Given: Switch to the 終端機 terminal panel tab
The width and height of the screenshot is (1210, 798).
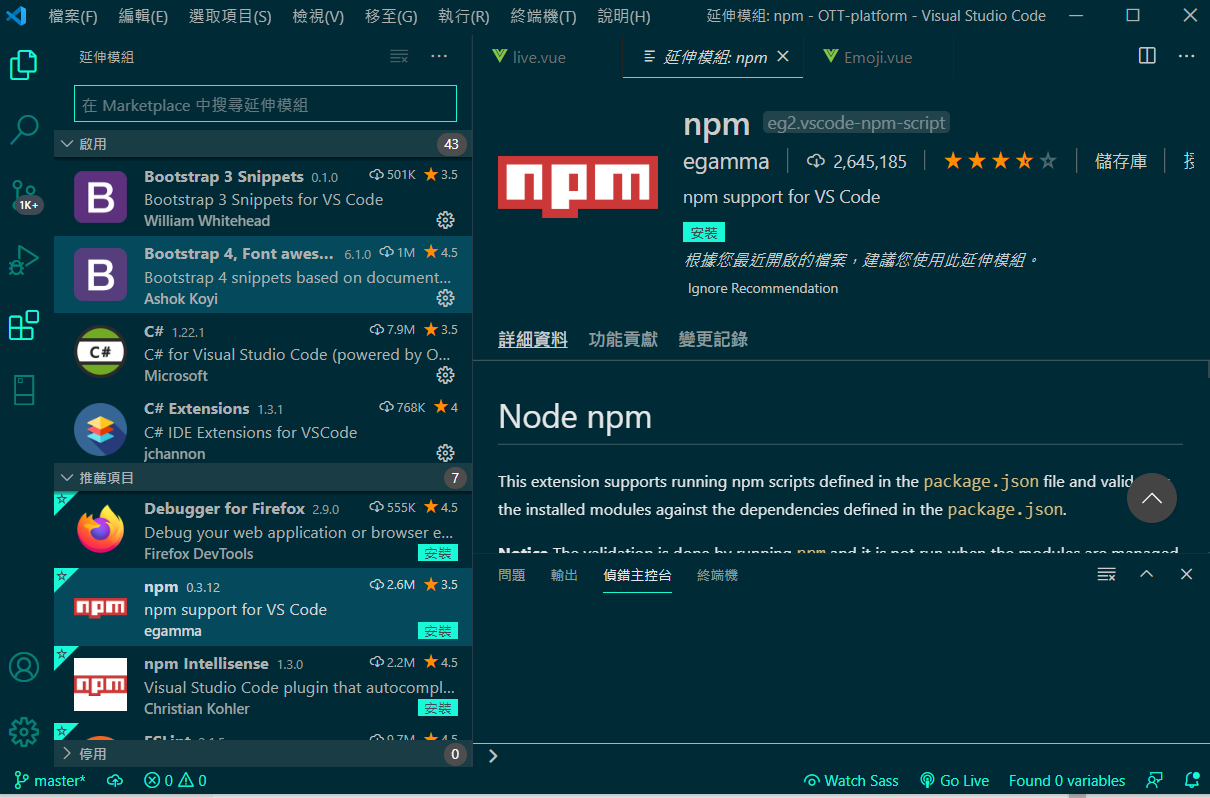Looking at the screenshot, I should tap(717, 575).
